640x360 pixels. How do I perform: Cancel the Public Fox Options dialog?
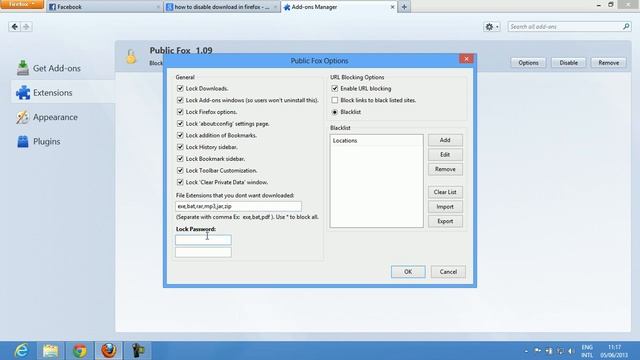(448, 272)
